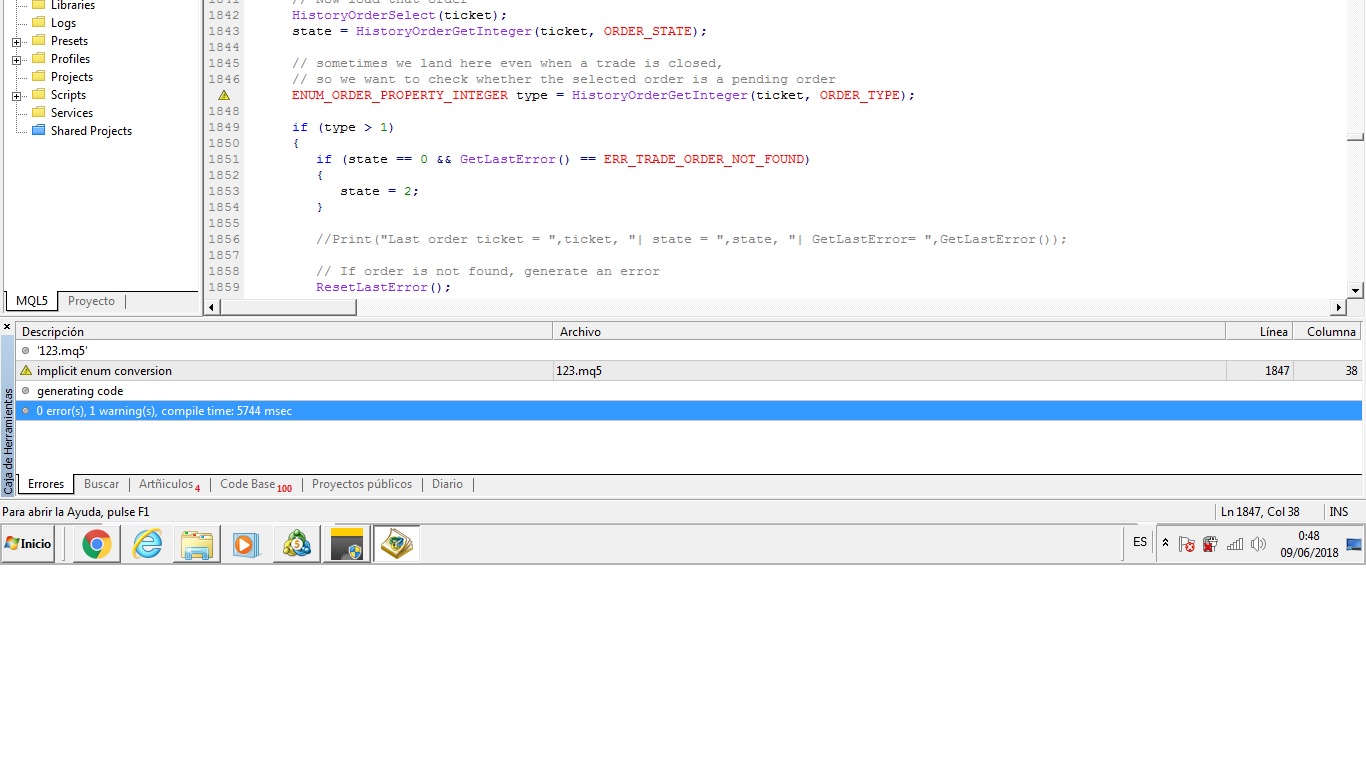1366x768 pixels.
Task: Open the Buscar tab
Action: point(101,484)
